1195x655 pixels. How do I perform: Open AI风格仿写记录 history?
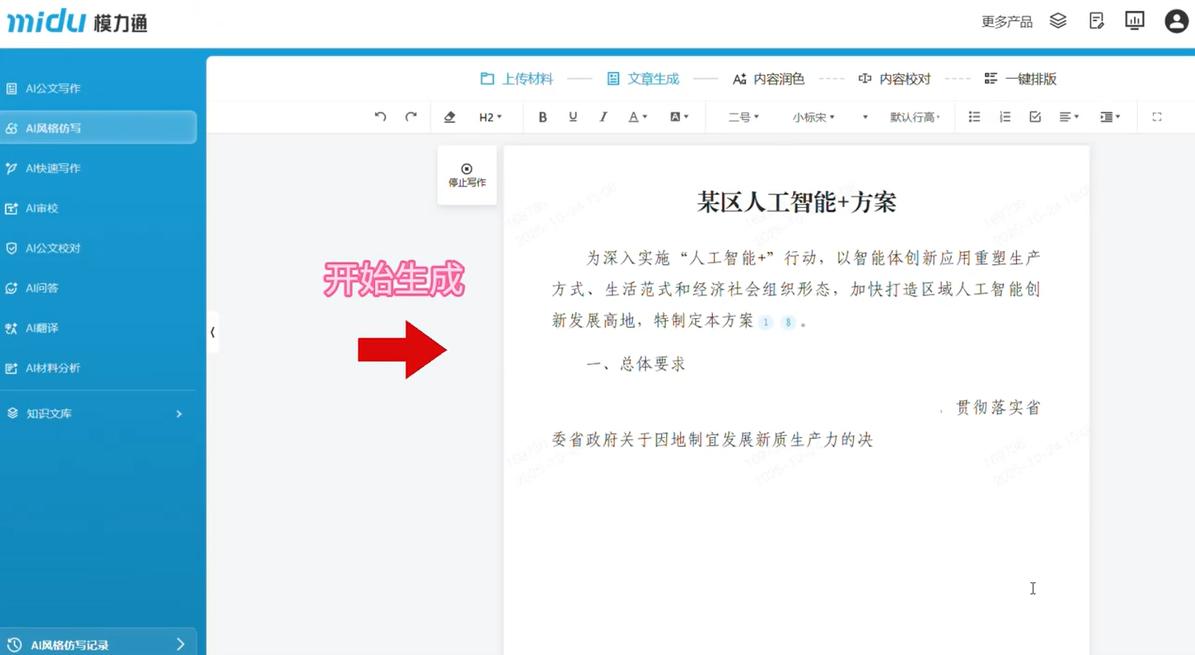[97, 645]
